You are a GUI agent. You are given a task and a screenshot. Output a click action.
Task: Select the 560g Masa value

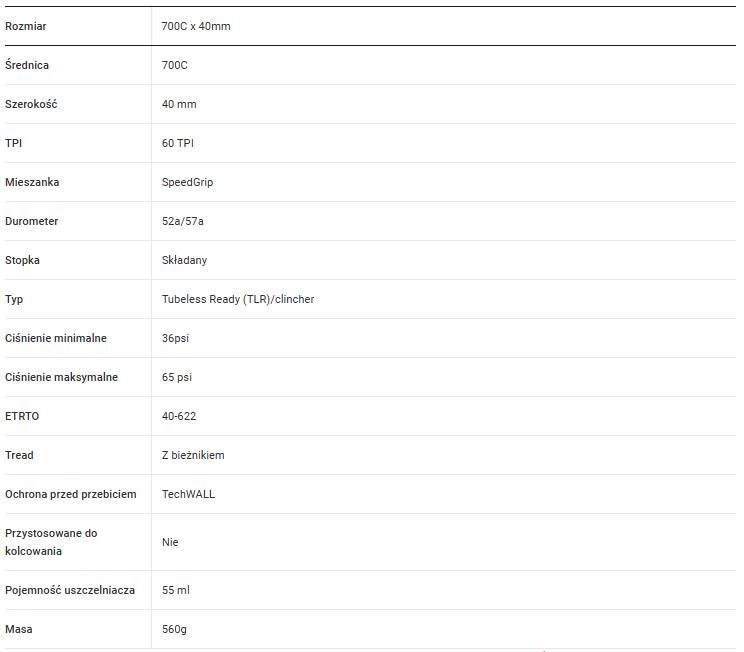tap(174, 629)
